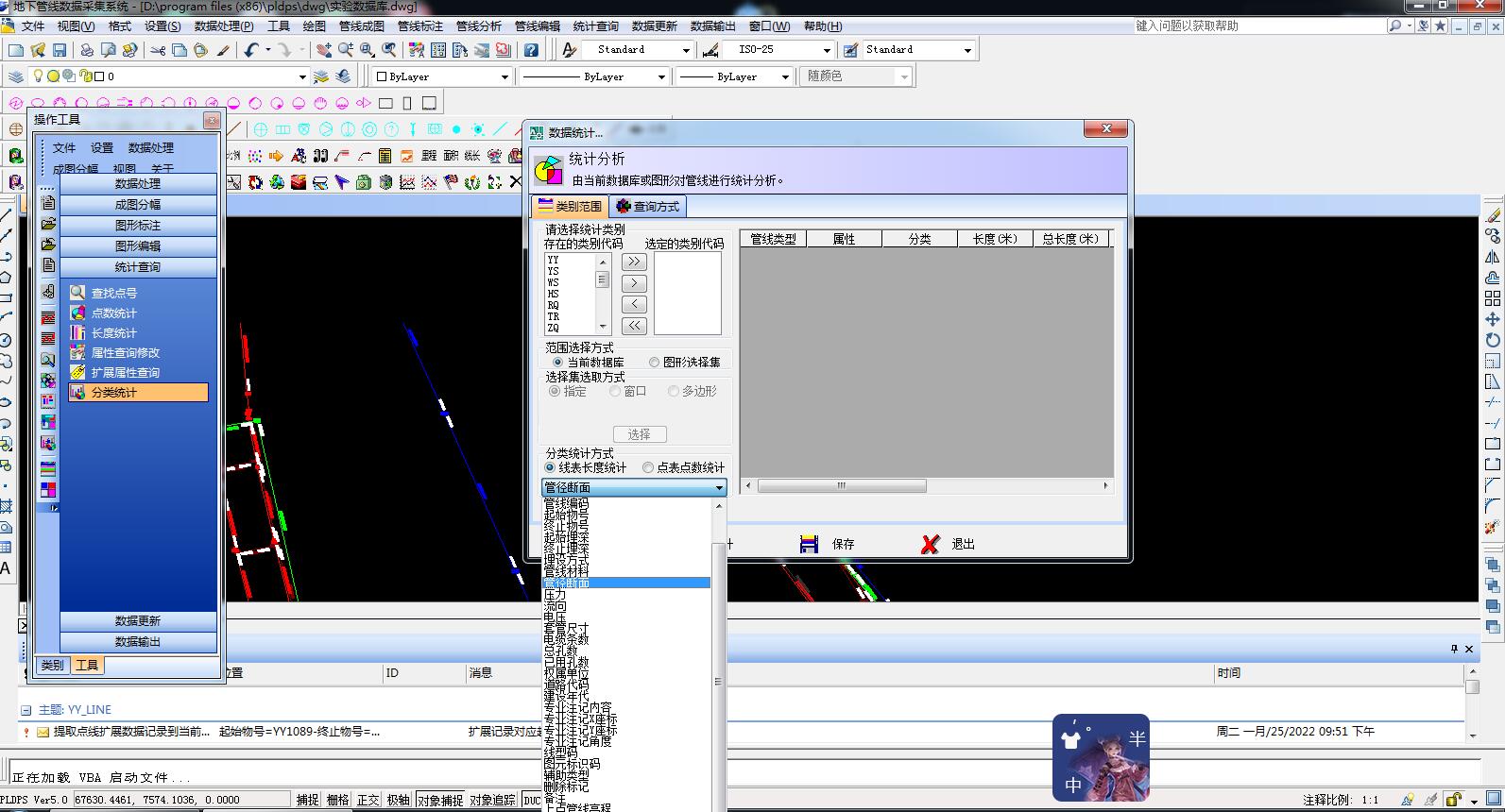Click the Layer Properties Manager icon

point(16,76)
